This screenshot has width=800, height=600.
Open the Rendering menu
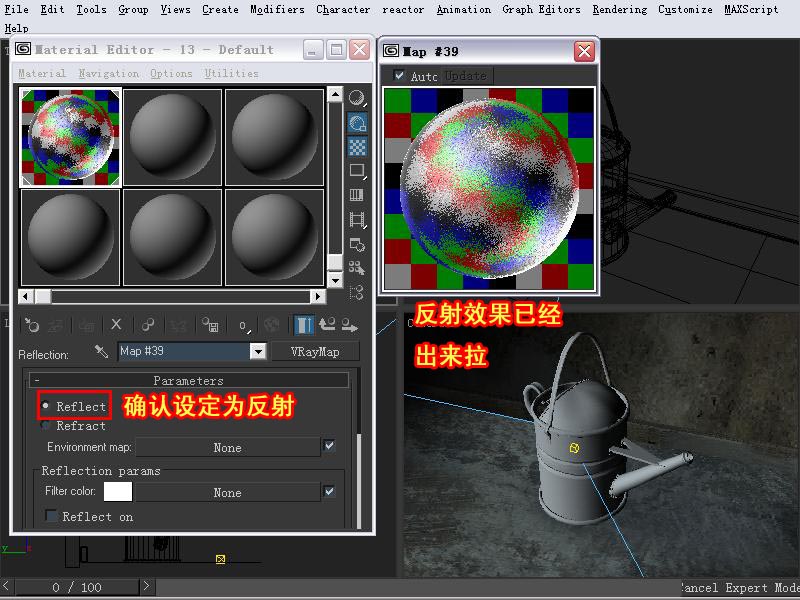[x=619, y=9]
